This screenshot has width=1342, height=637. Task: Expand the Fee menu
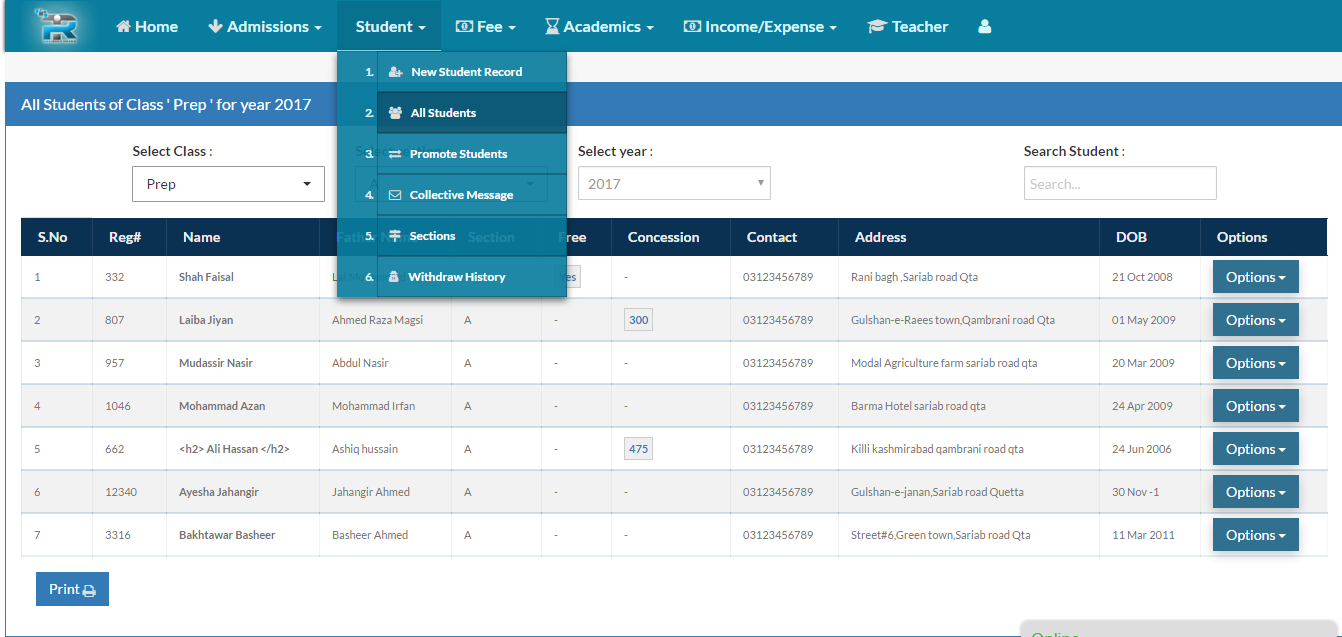coord(486,27)
